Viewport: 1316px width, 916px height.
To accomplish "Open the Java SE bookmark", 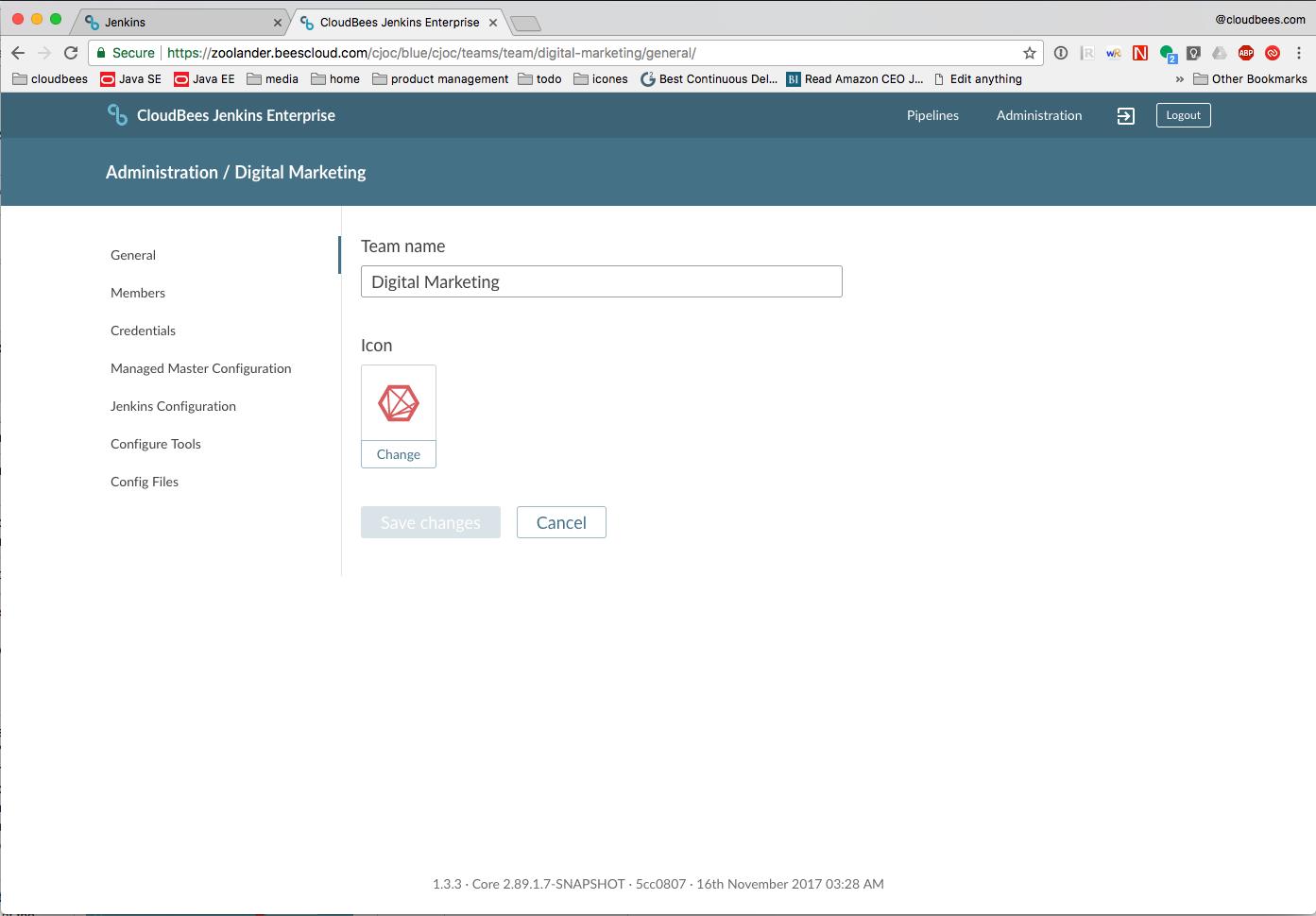I will pyautogui.click(x=130, y=79).
